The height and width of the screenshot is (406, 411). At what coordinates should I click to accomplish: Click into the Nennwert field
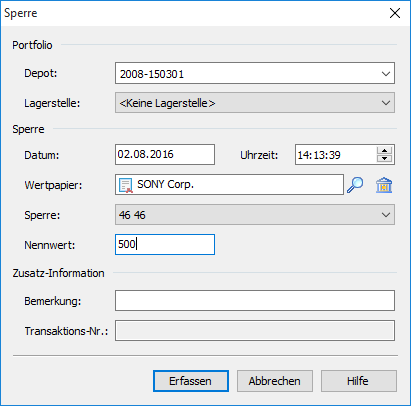(165, 245)
